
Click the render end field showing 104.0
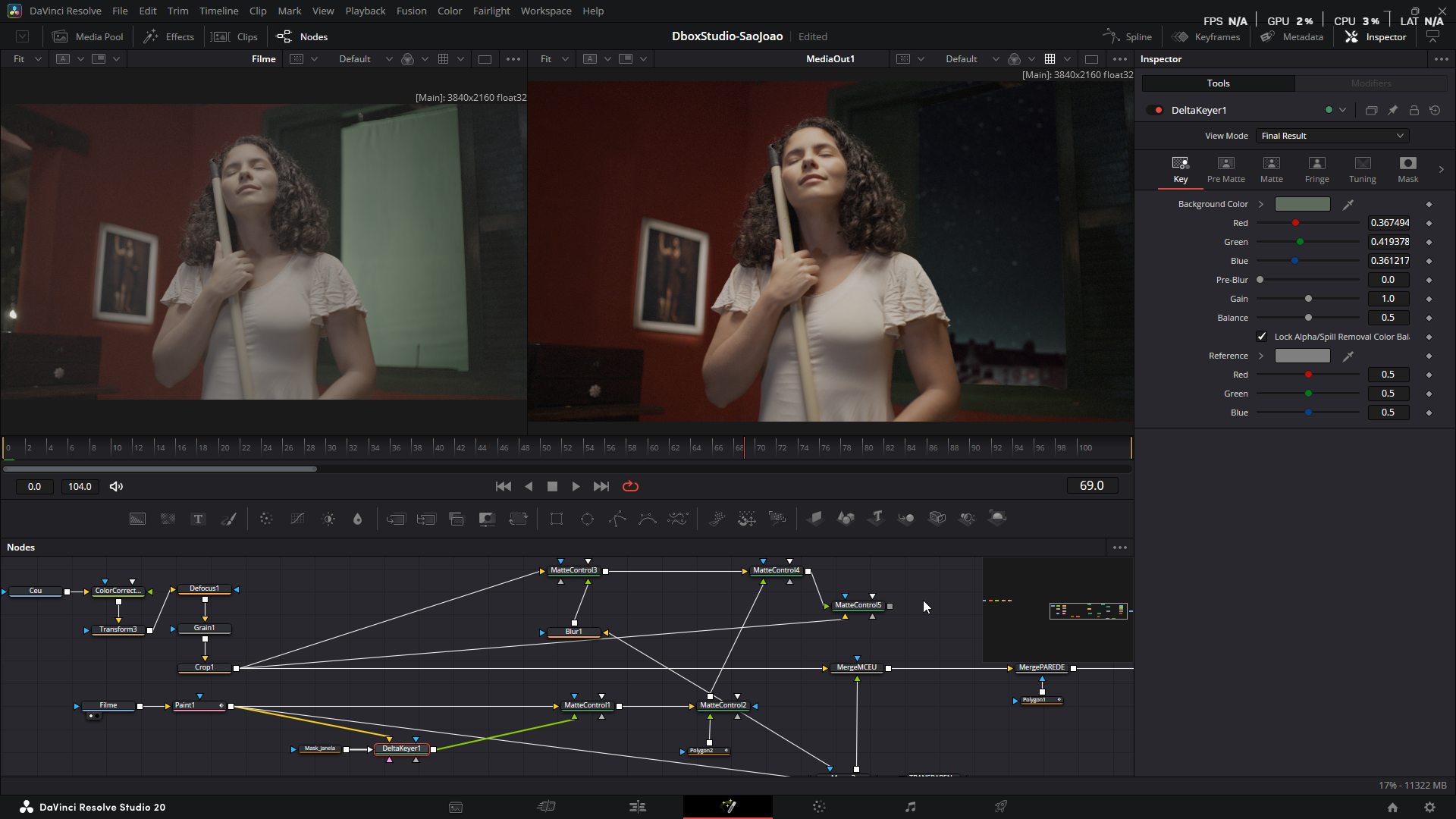[80, 487]
